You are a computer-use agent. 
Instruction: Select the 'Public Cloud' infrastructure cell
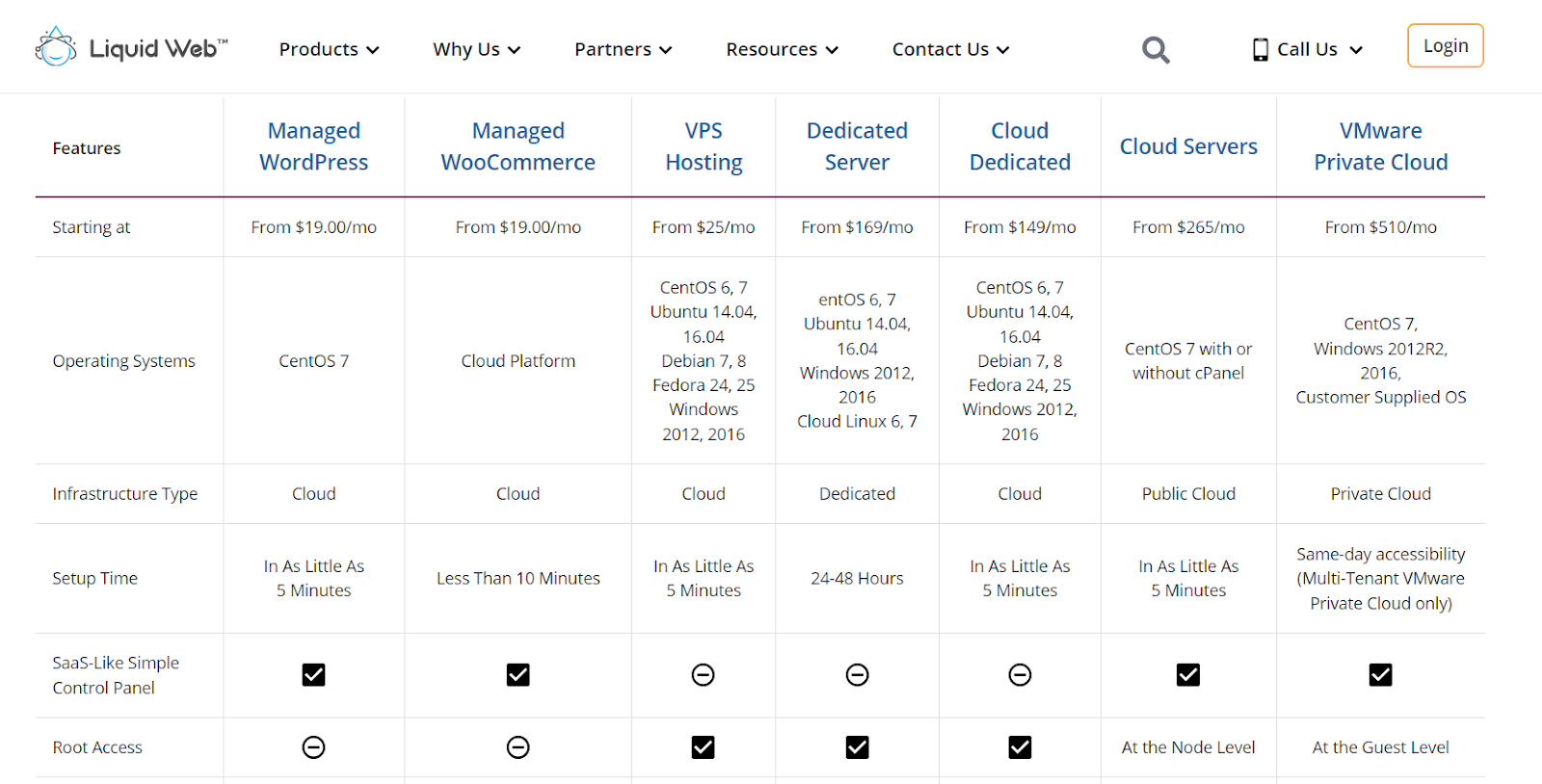coord(1188,494)
